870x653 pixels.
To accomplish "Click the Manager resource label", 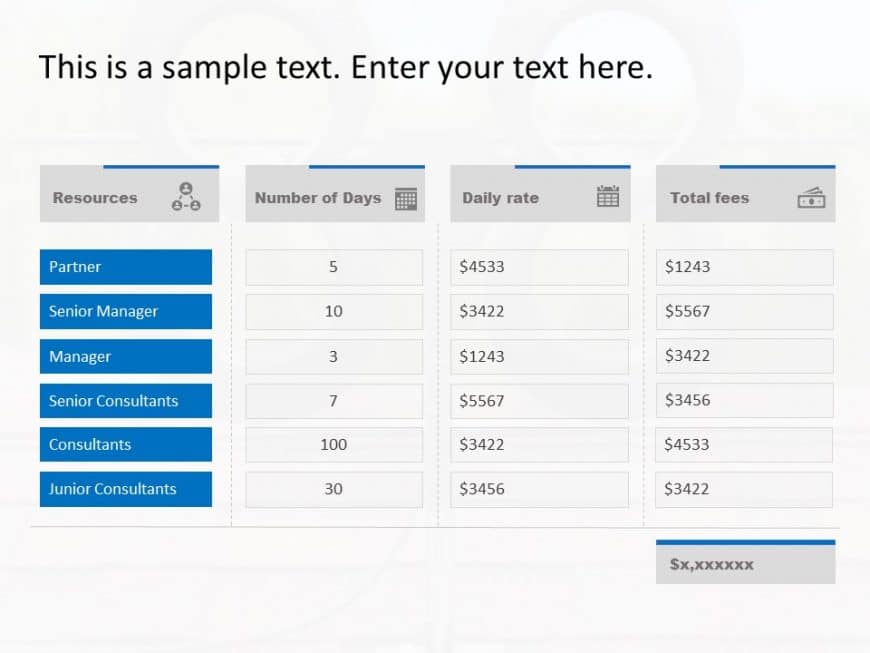I will pyautogui.click(x=81, y=356).
